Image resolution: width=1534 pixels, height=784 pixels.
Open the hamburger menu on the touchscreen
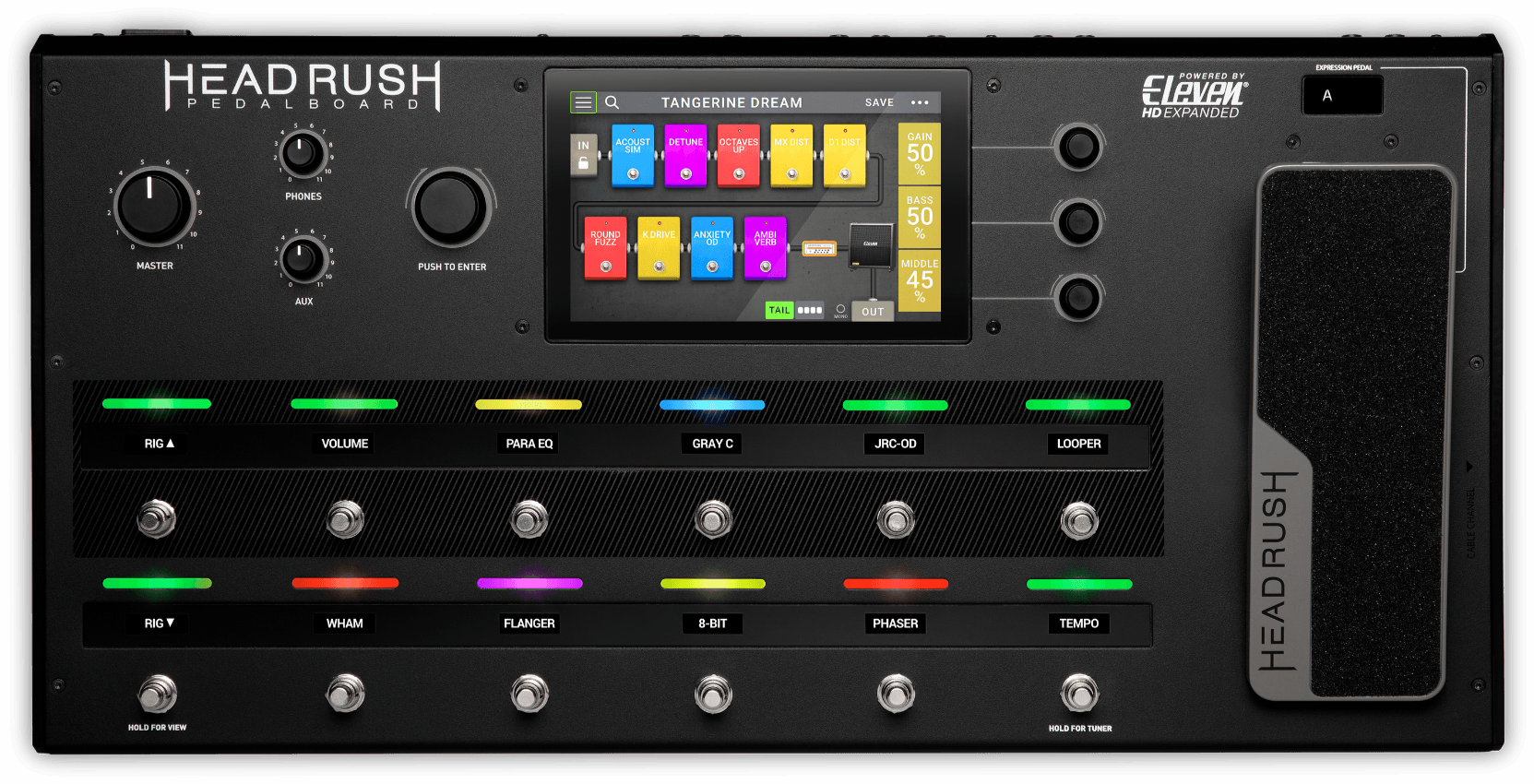[583, 102]
